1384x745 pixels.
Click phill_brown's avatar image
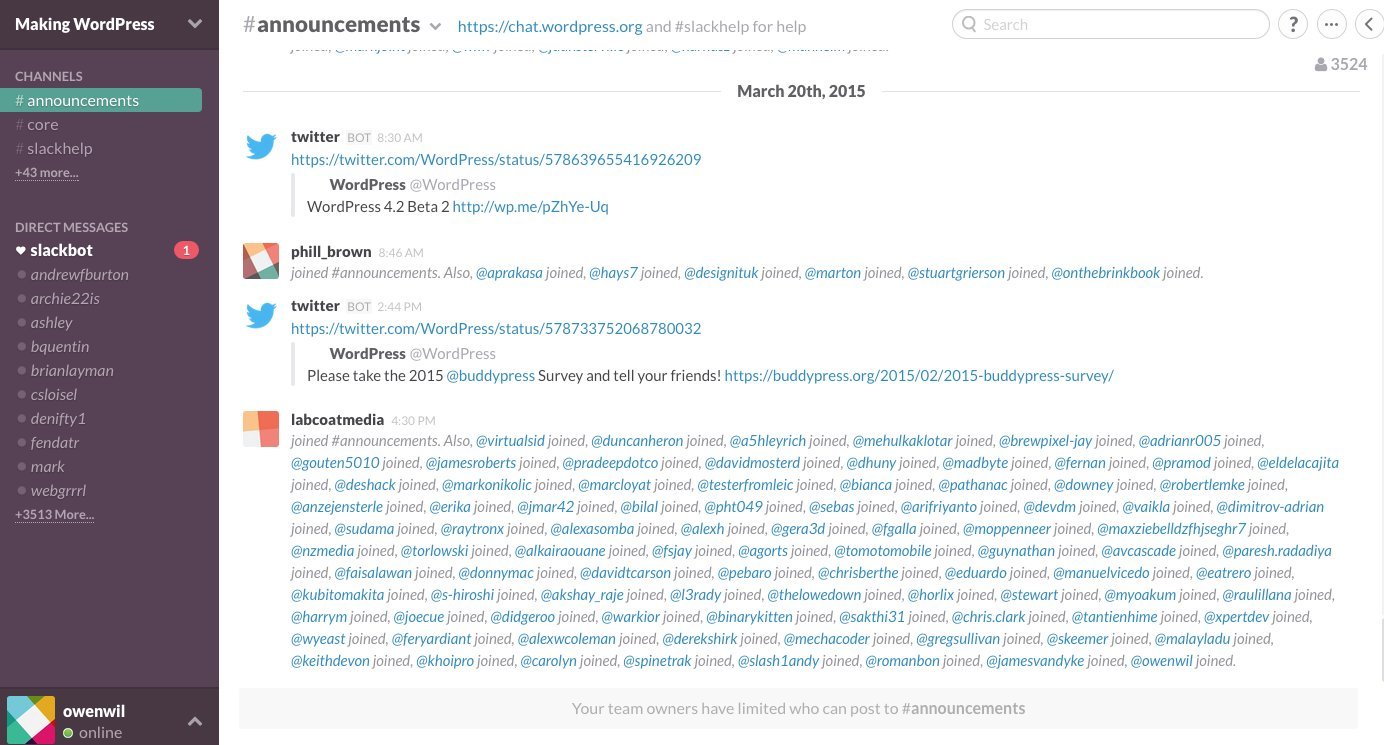point(261,261)
